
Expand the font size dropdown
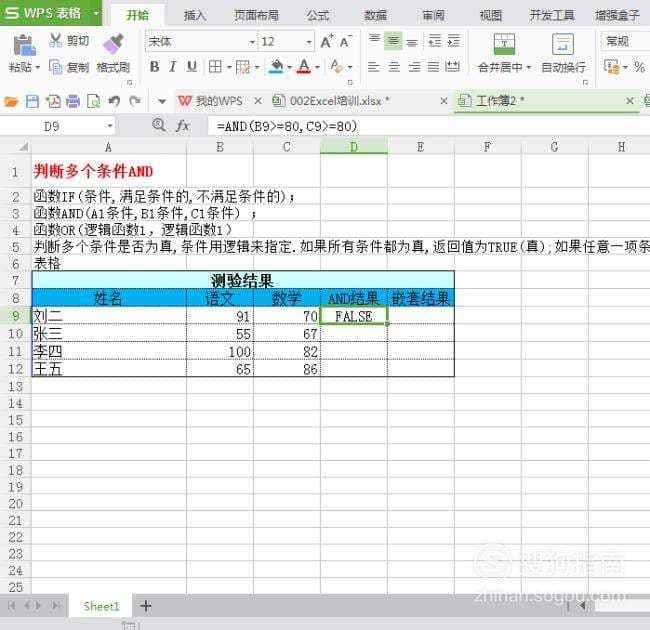coord(309,42)
